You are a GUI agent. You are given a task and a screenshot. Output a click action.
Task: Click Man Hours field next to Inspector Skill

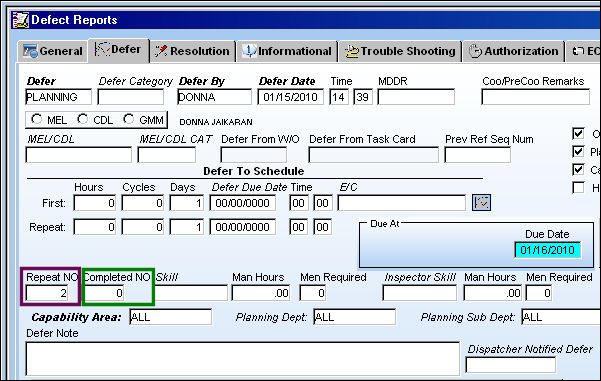pyautogui.click(x=493, y=293)
